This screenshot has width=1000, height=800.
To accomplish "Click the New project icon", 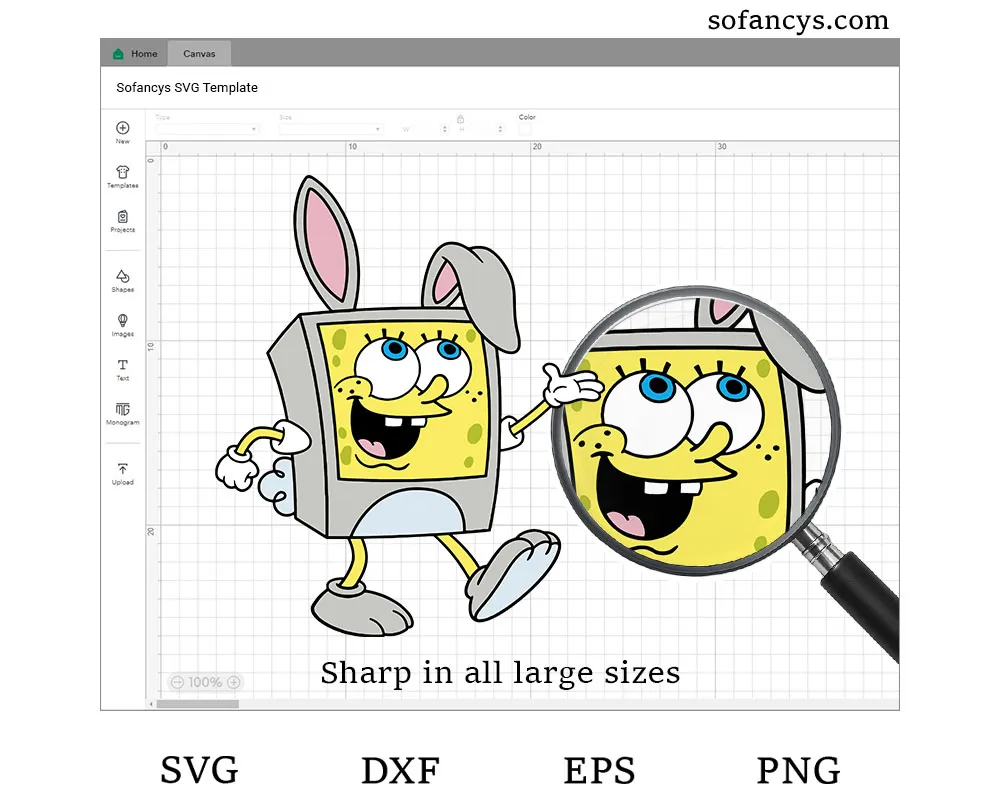I will 122,128.
